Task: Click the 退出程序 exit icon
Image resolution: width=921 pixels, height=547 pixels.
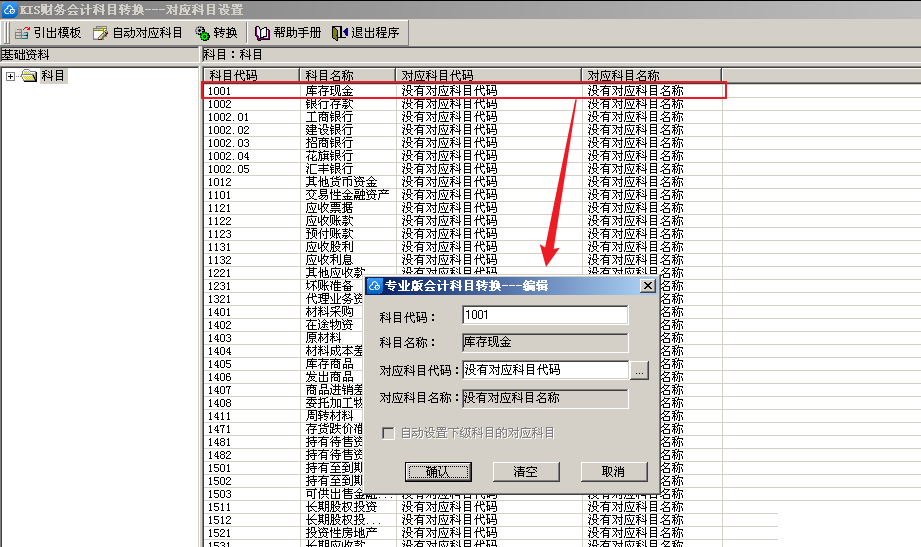Action: pos(340,33)
